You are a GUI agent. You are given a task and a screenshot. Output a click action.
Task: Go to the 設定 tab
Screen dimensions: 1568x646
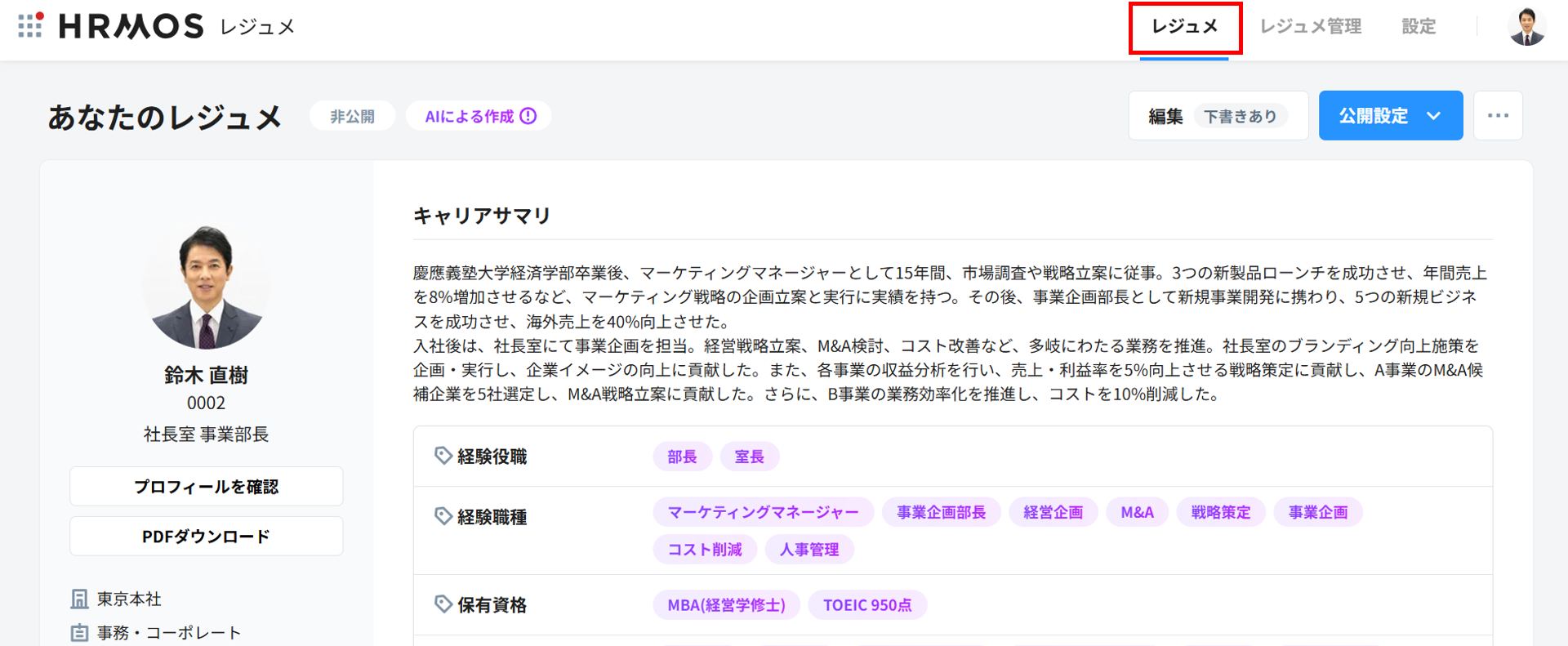click(x=1419, y=27)
